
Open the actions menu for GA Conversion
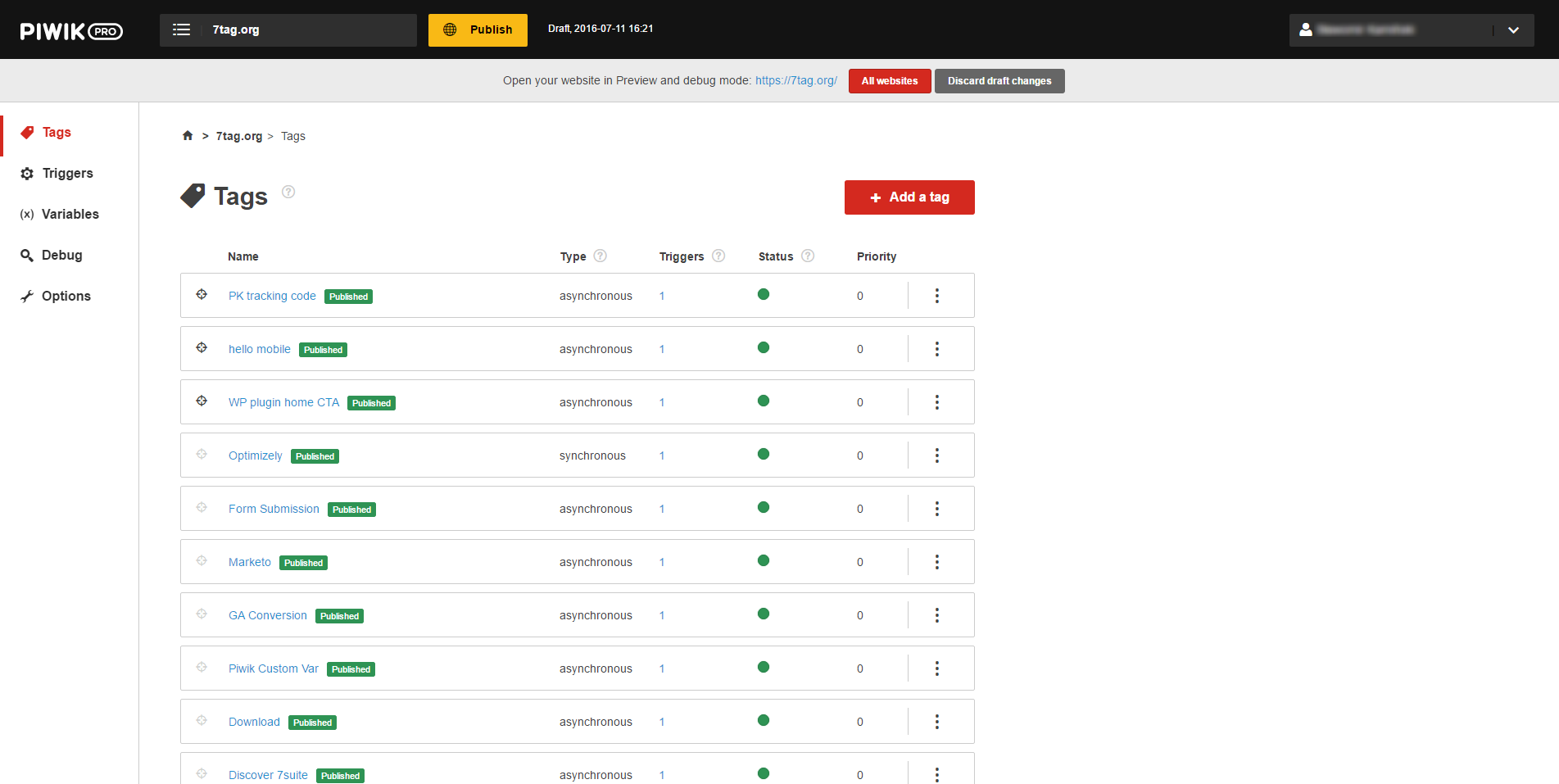[x=937, y=614]
